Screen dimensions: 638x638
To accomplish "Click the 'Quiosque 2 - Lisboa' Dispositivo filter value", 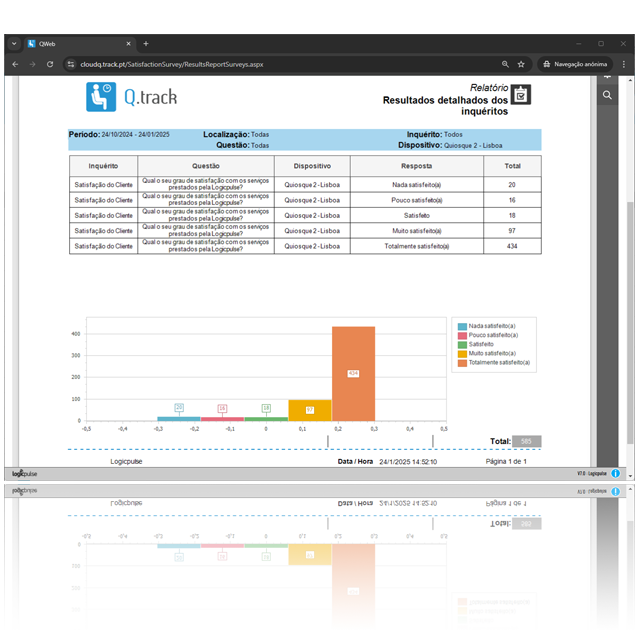I will [x=473, y=146].
